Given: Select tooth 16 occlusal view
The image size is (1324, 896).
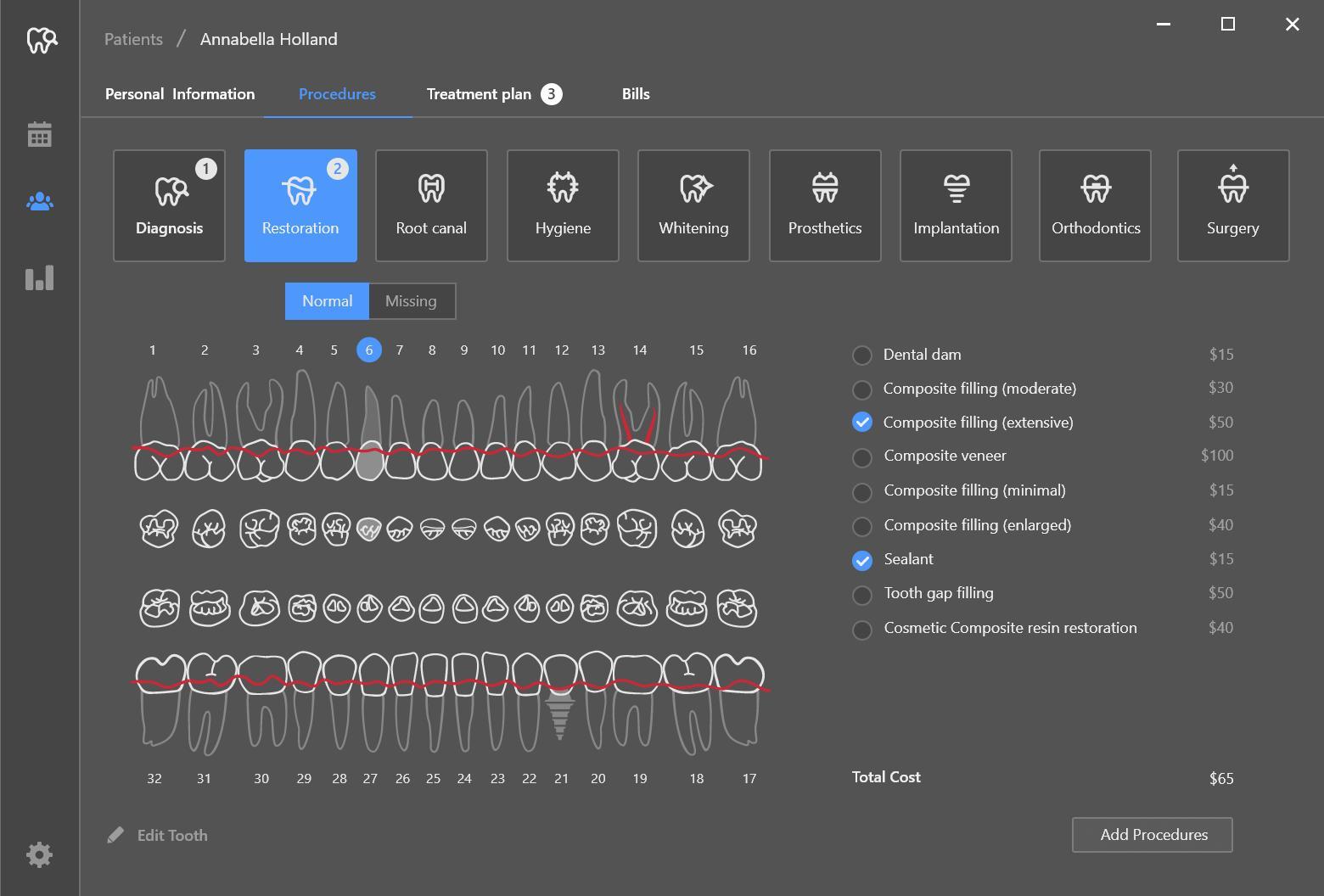Looking at the screenshot, I should click(x=738, y=528).
